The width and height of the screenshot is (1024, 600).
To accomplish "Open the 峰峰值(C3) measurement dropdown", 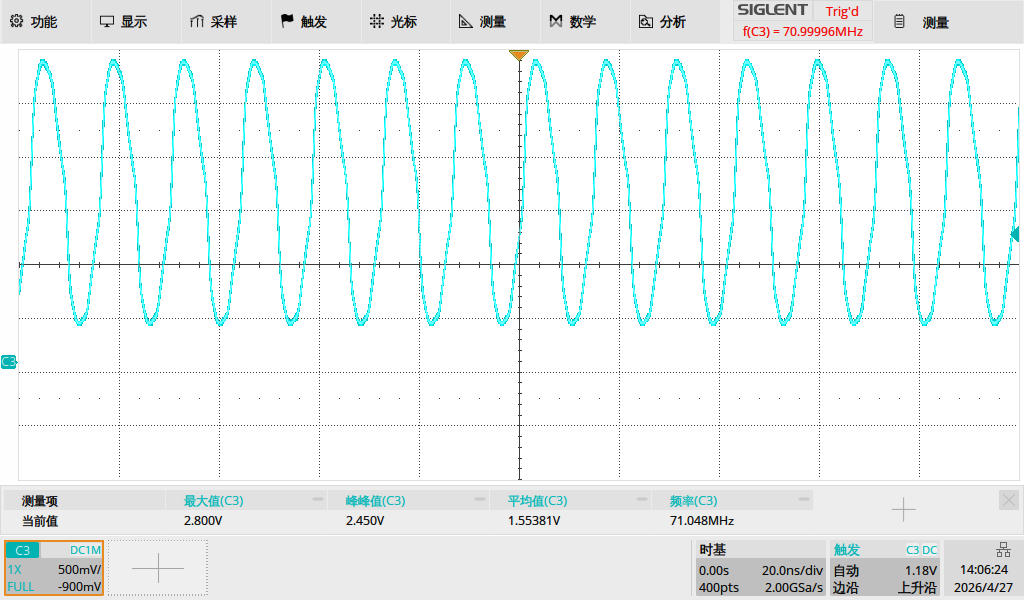I will (x=407, y=501).
